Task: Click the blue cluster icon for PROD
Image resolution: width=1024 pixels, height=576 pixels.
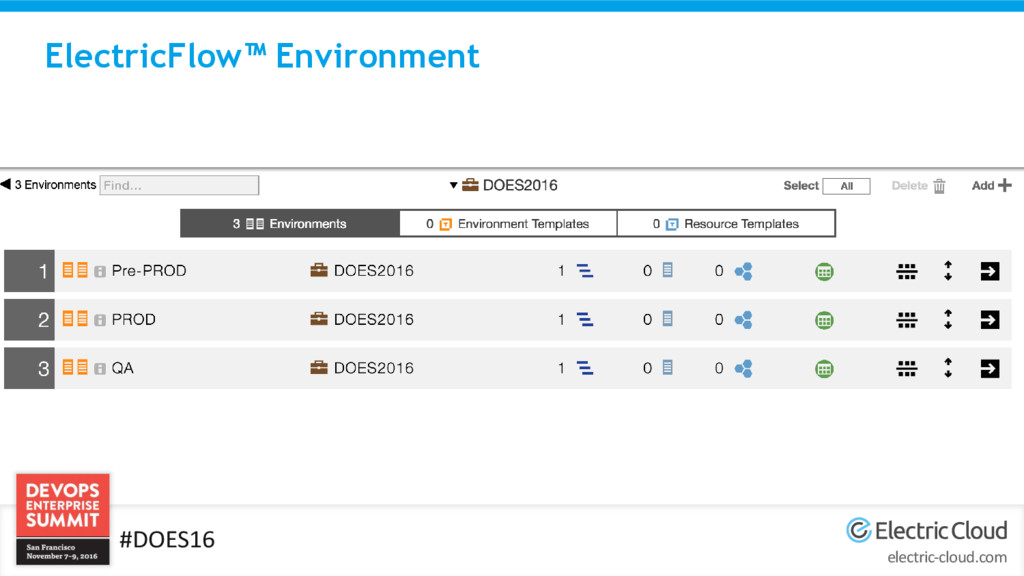Action: [743, 320]
